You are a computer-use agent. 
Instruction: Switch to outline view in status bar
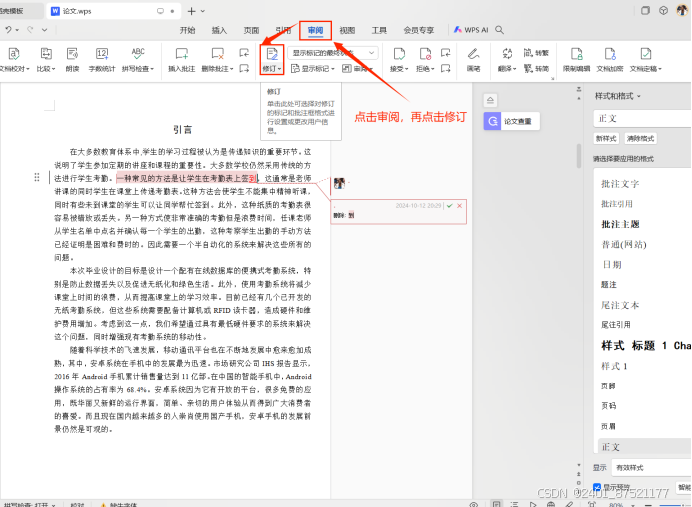click(515, 504)
